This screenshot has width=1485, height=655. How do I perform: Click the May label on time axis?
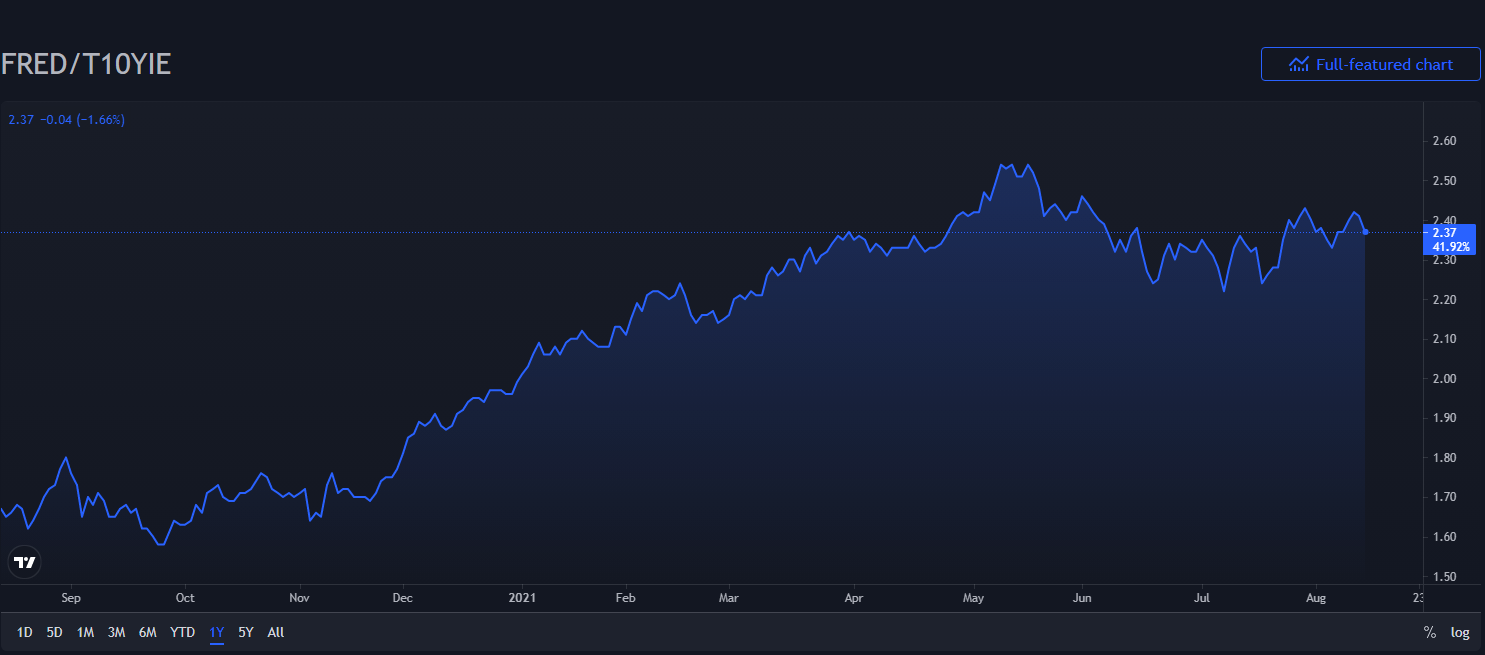(973, 598)
